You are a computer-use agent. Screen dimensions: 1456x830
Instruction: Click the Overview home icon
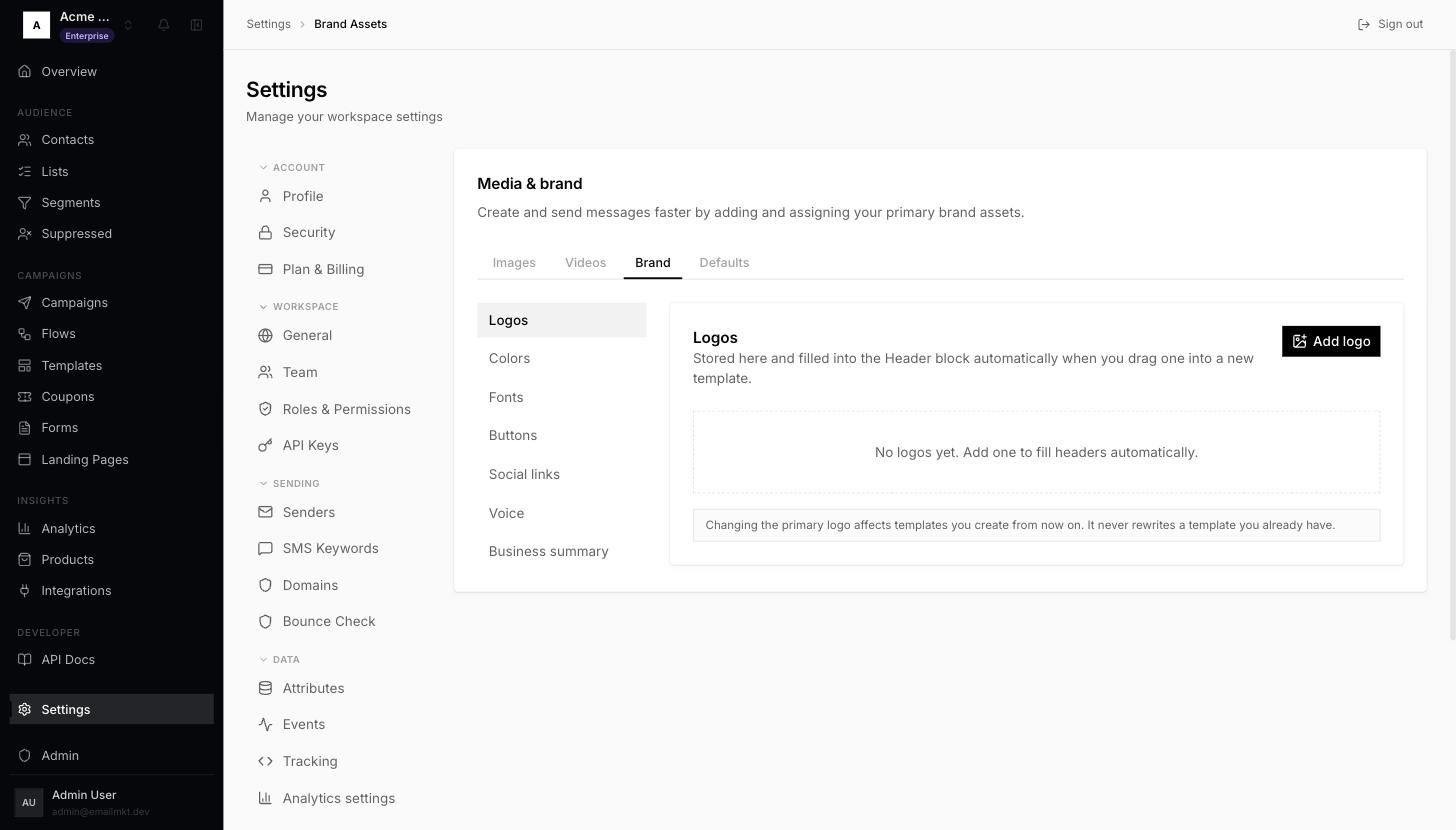25,72
